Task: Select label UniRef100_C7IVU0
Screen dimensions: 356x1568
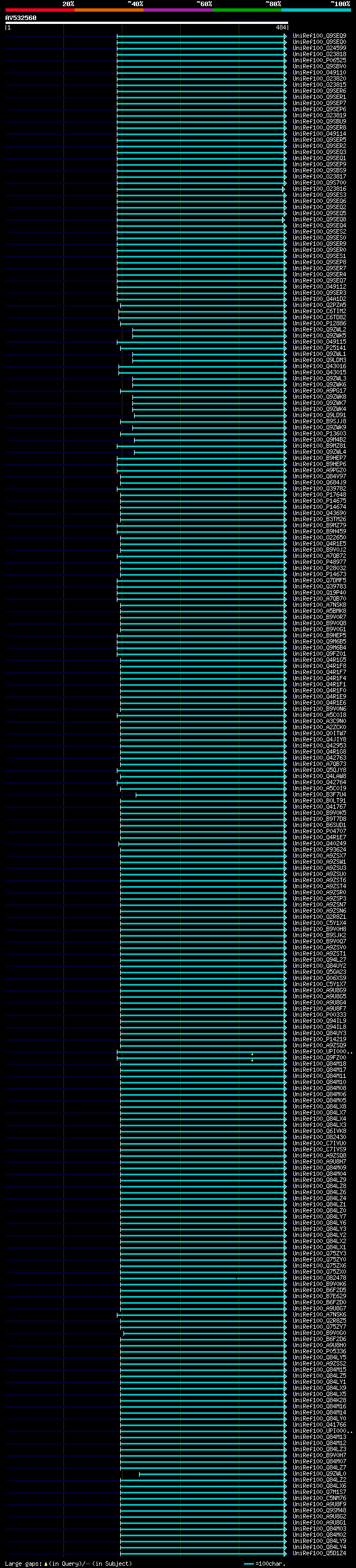Action: tap(319, 1144)
